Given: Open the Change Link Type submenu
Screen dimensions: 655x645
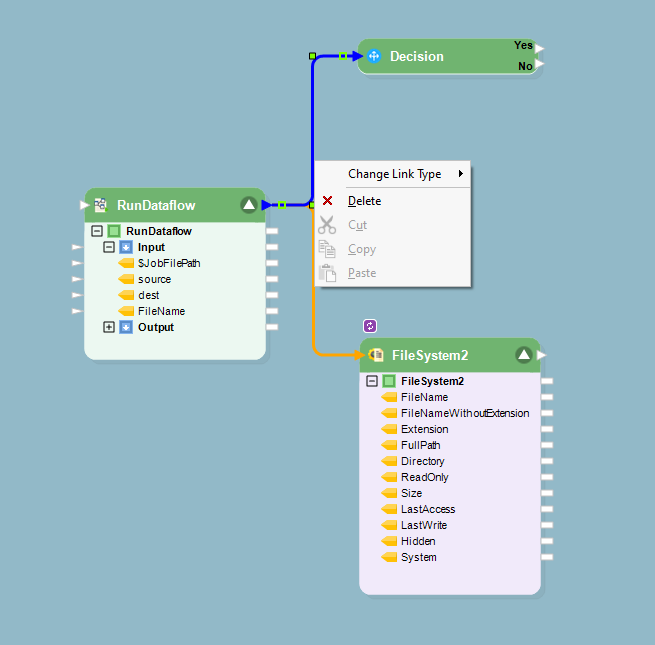Looking at the screenshot, I should pyautogui.click(x=395, y=174).
